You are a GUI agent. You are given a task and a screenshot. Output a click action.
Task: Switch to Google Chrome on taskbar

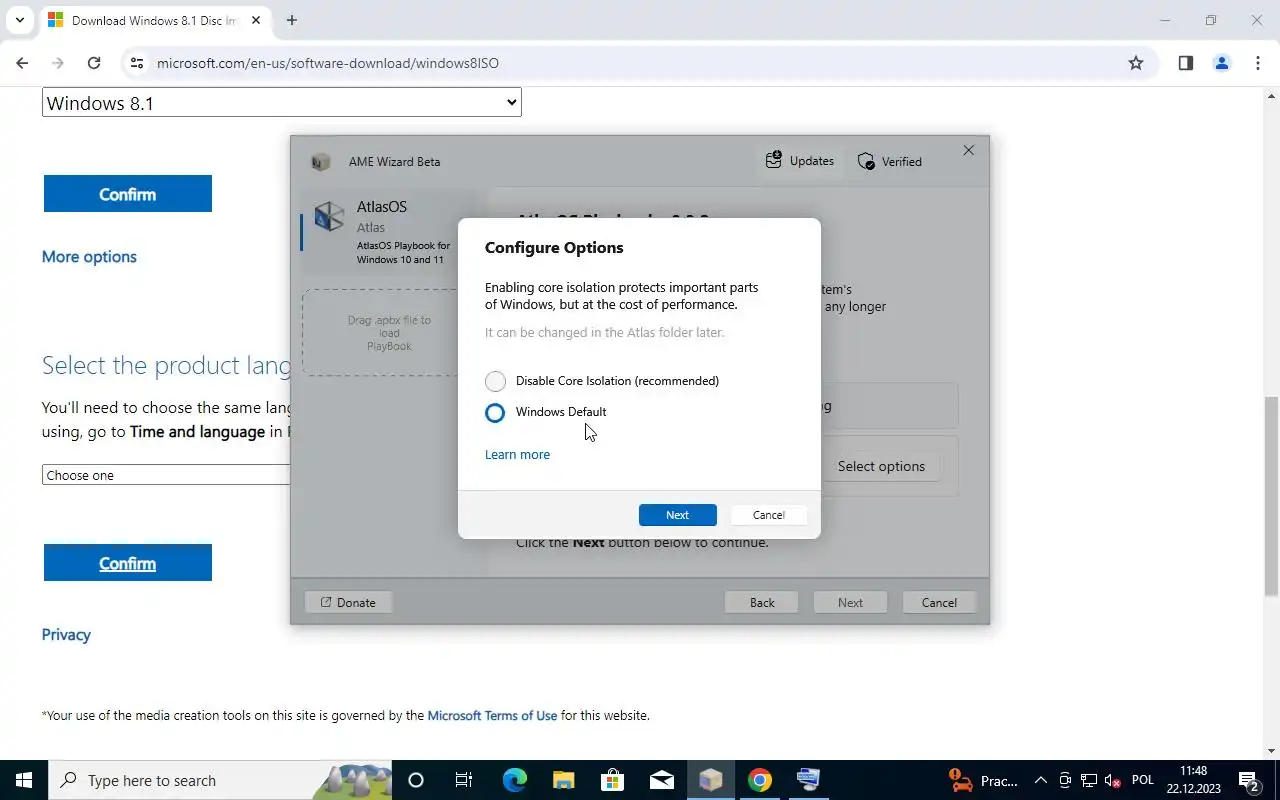(x=760, y=780)
